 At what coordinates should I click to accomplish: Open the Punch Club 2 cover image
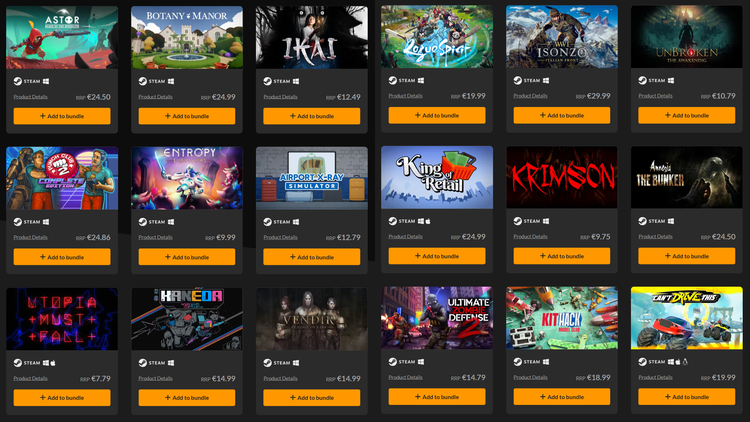coord(62,178)
